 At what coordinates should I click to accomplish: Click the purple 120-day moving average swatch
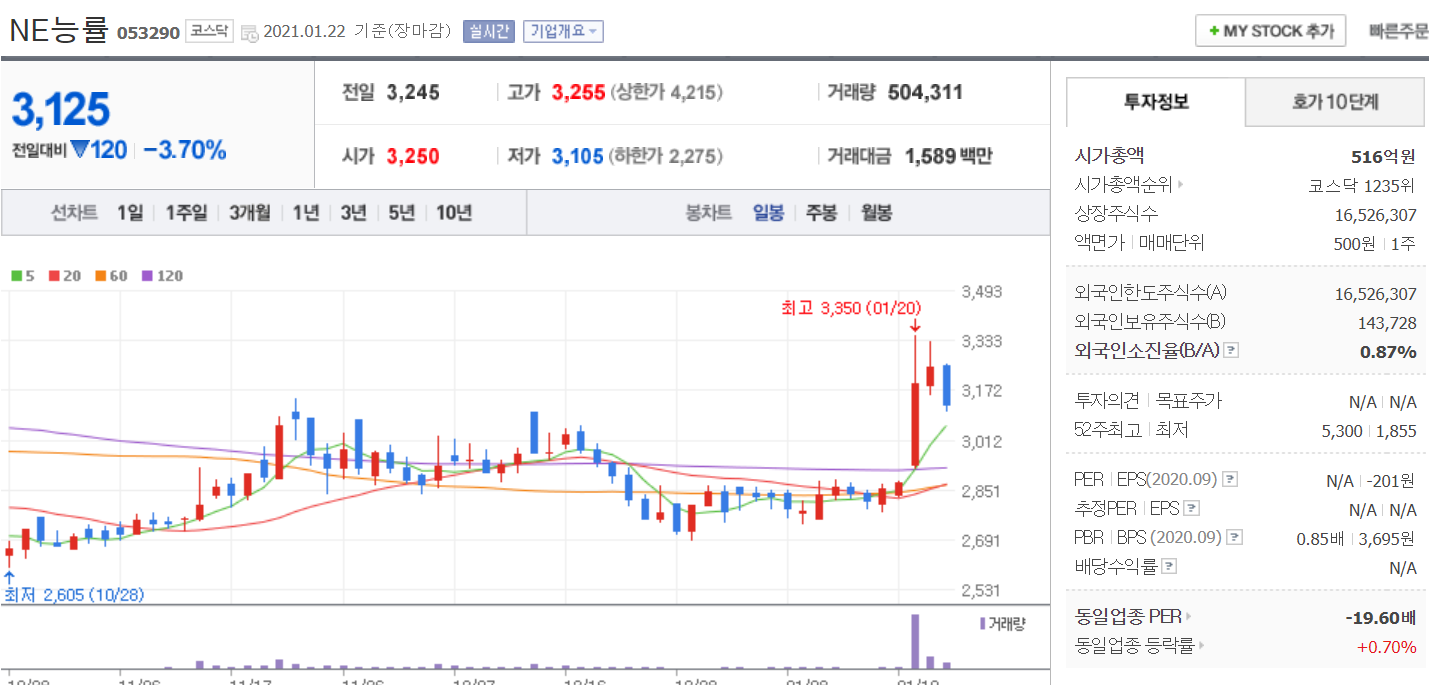[x=147, y=276]
